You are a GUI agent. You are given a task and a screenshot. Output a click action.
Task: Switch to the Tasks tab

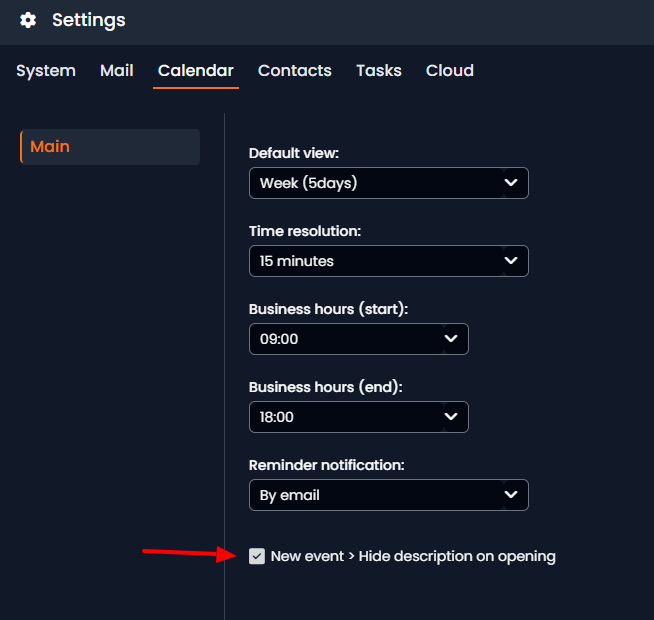[x=379, y=71]
